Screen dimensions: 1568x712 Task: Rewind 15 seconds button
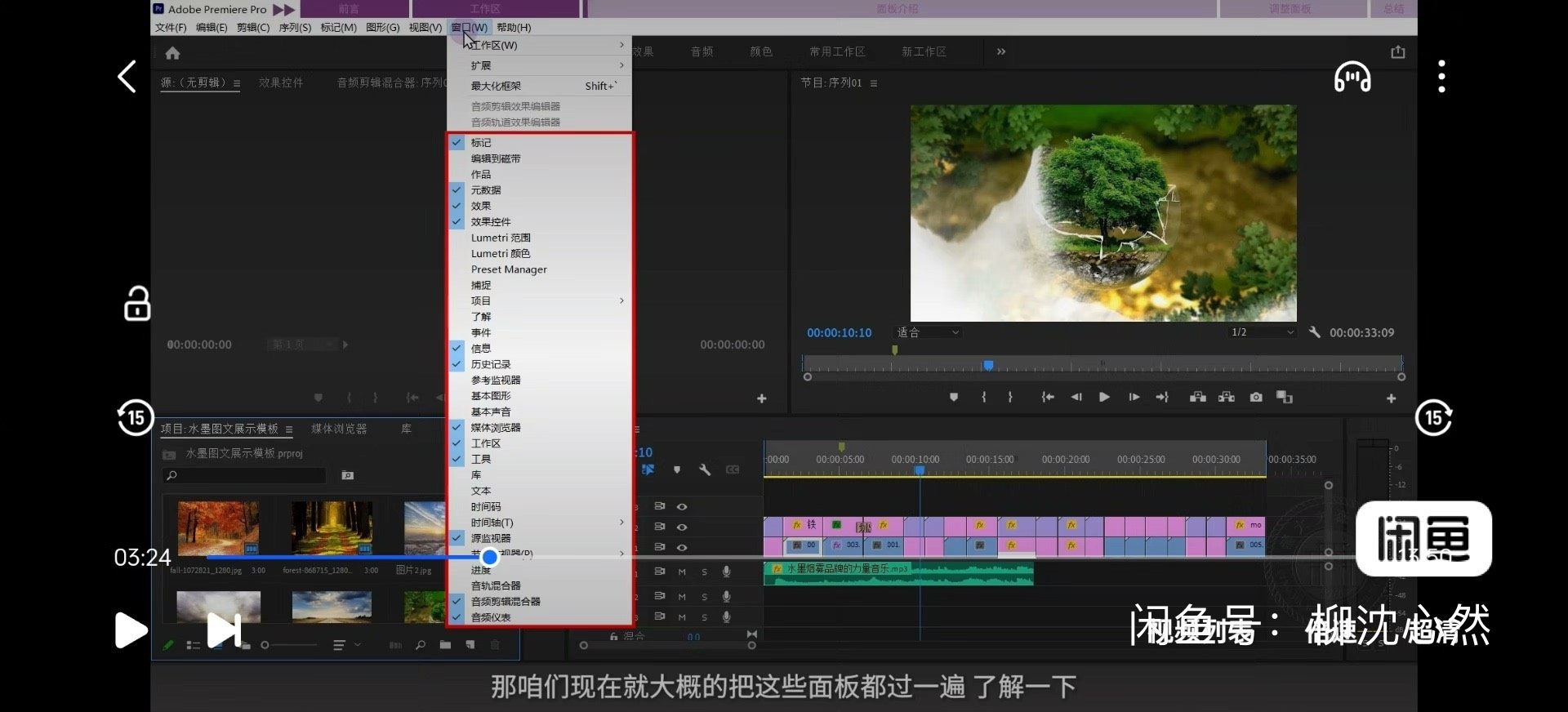(x=136, y=418)
